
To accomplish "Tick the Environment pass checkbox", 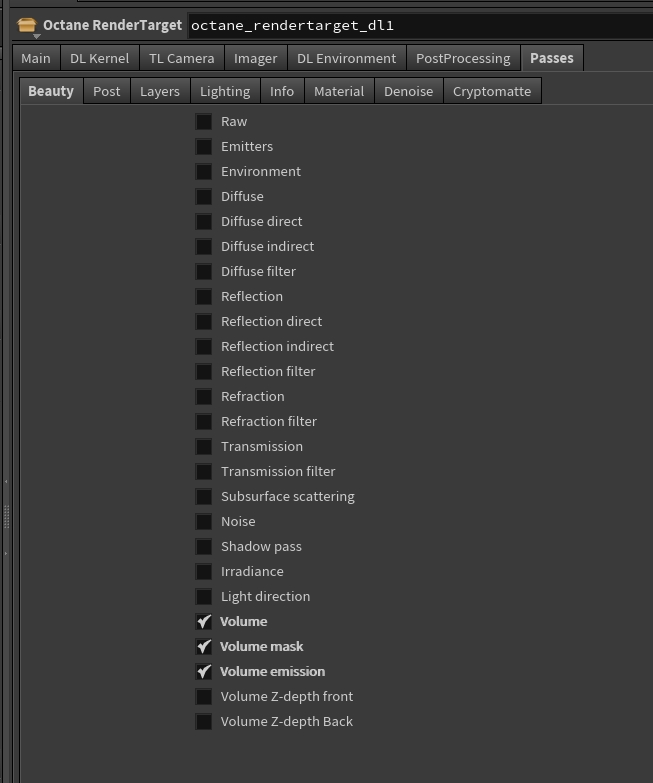I will click(x=204, y=172).
